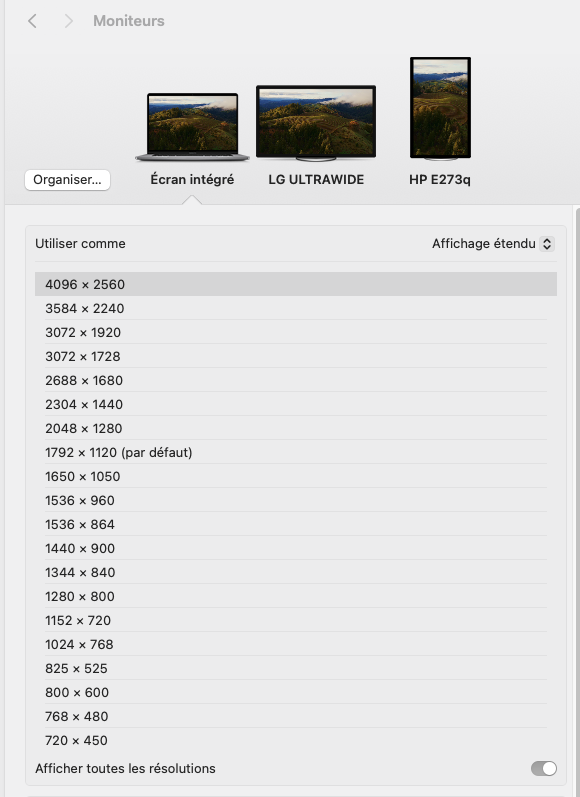580x797 pixels.
Task: Choose 720 × 450 resolution
Action: (296, 740)
